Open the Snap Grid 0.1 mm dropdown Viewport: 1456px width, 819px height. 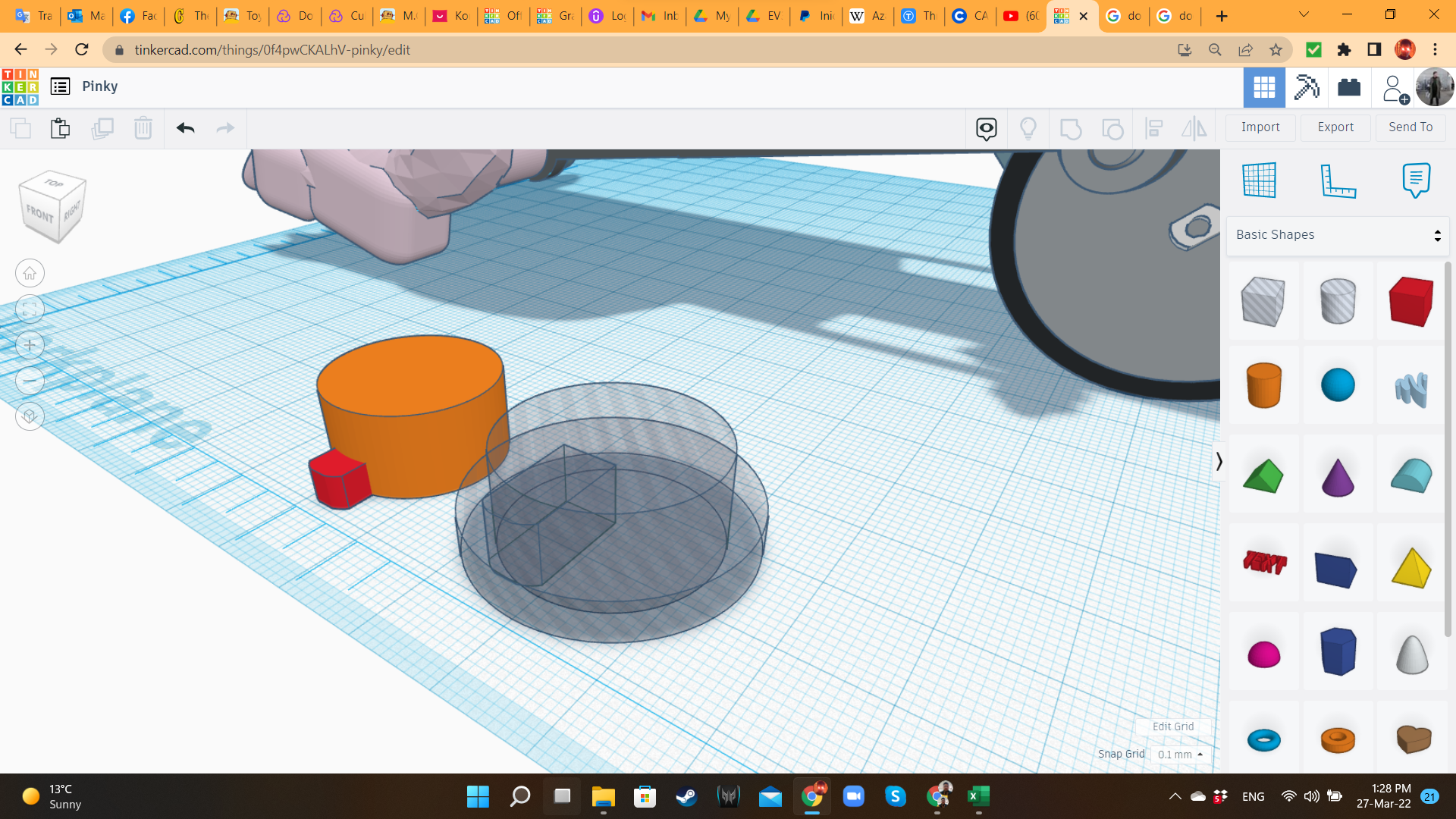(x=1179, y=755)
